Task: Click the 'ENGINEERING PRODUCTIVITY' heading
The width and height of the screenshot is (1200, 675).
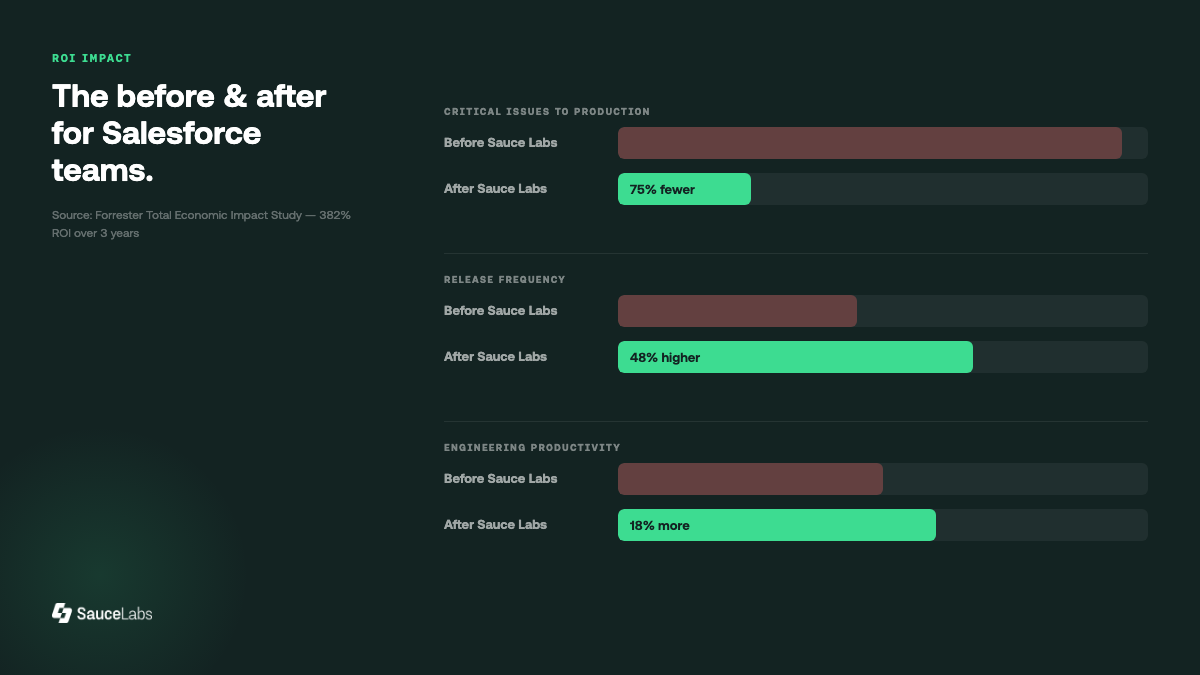Action: [x=532, y=448]
